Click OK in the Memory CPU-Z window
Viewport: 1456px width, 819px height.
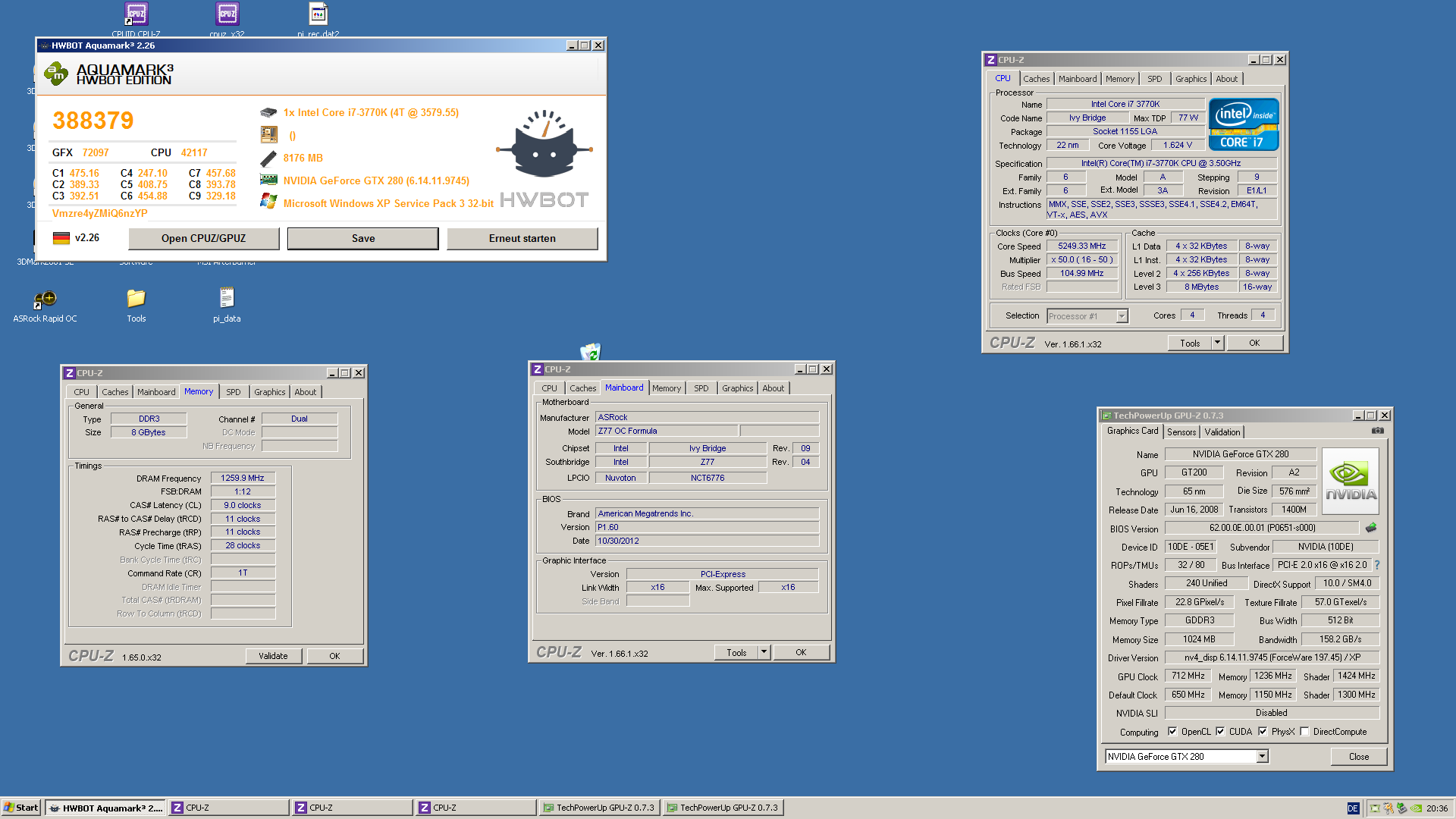click(334, 656)
